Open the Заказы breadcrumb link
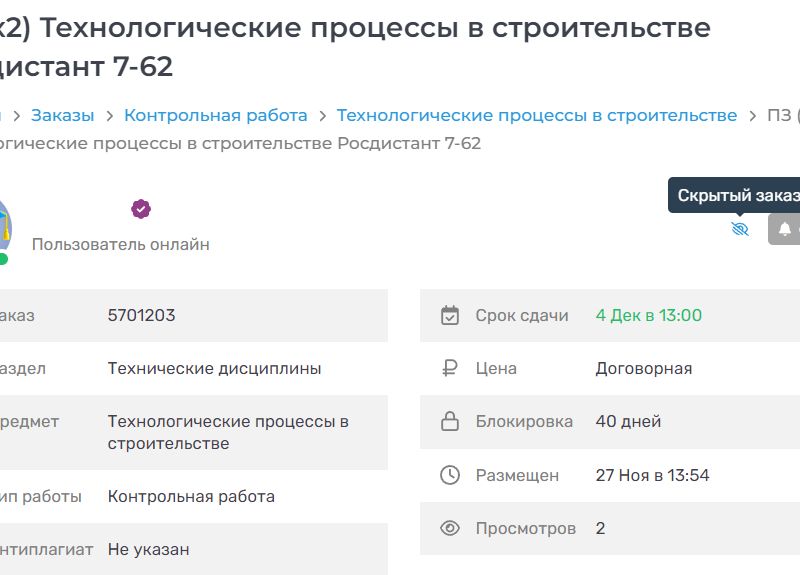This screenshot has width=800, height=575. pos(62,116)
